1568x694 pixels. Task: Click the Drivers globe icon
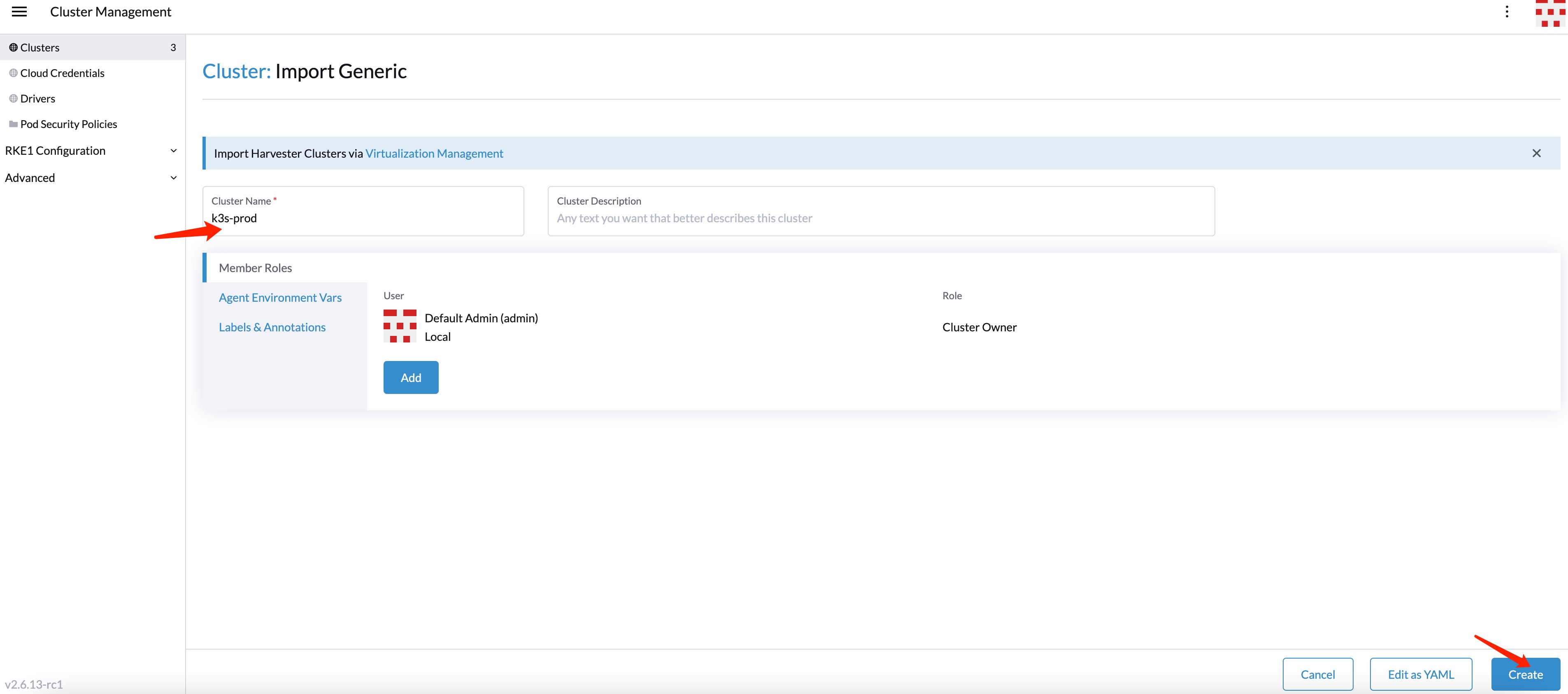[13, 99]
